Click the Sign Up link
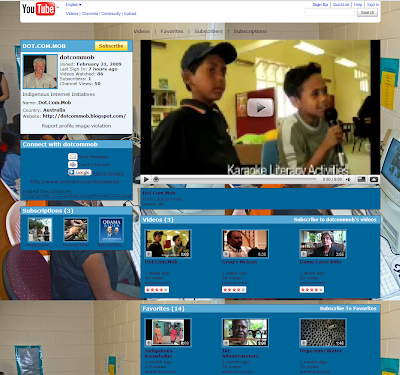Viewport: 400px width, 375px height. (320, 5)
